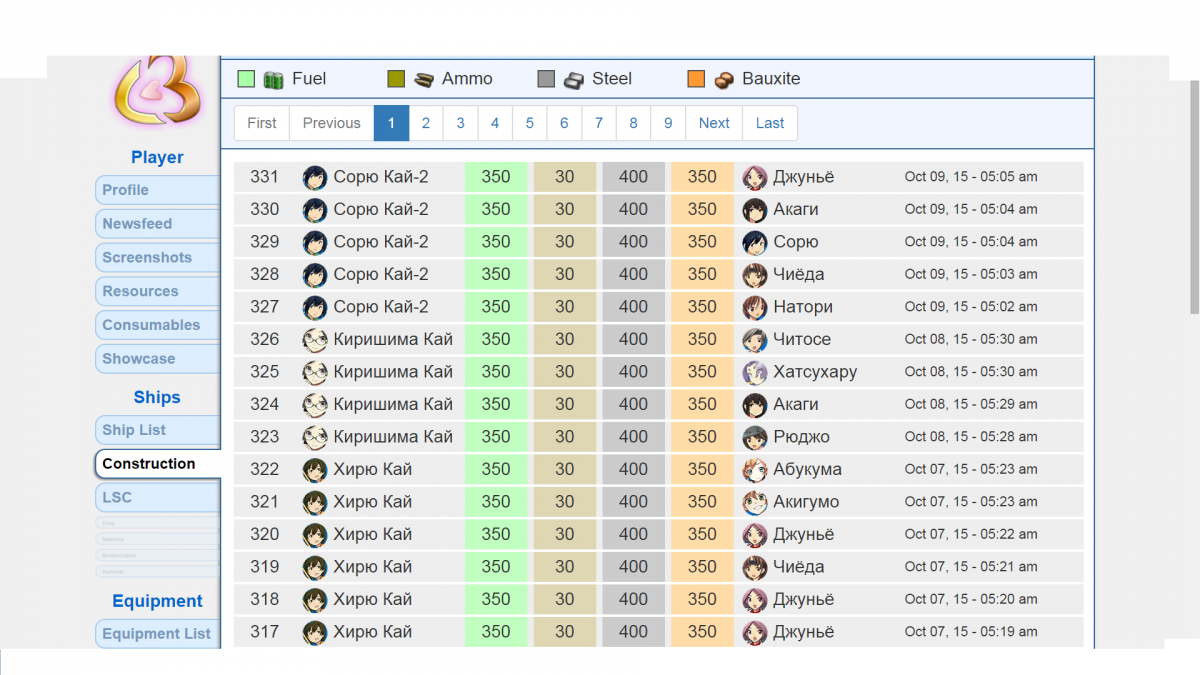Click the vertical scrollbar on the right
This screenshot has width=1200, height=675.
click(x=1193, y=200)
